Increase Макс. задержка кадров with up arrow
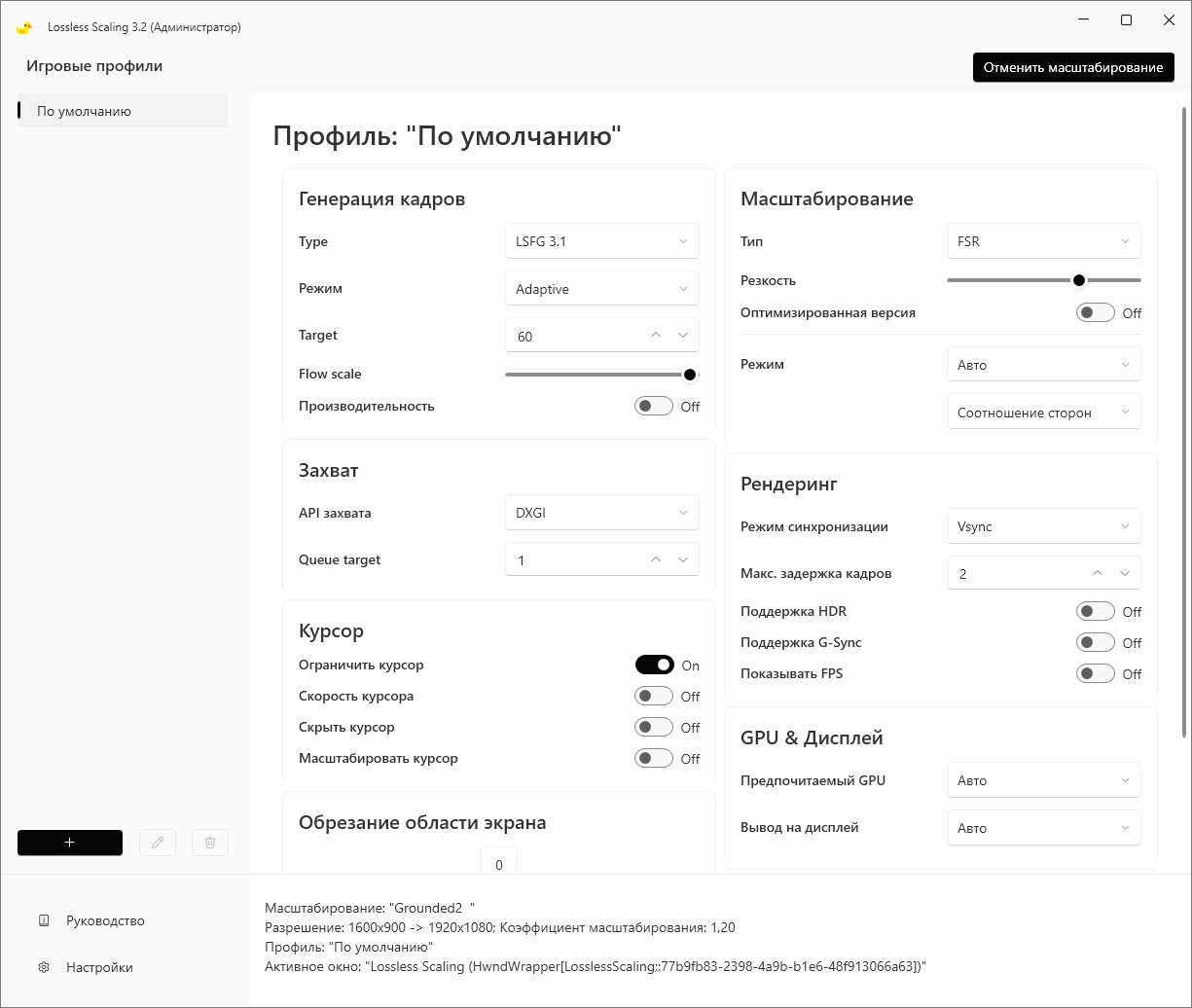The width and height of the screenshot is (1192, 1008). click(1098, 573)
